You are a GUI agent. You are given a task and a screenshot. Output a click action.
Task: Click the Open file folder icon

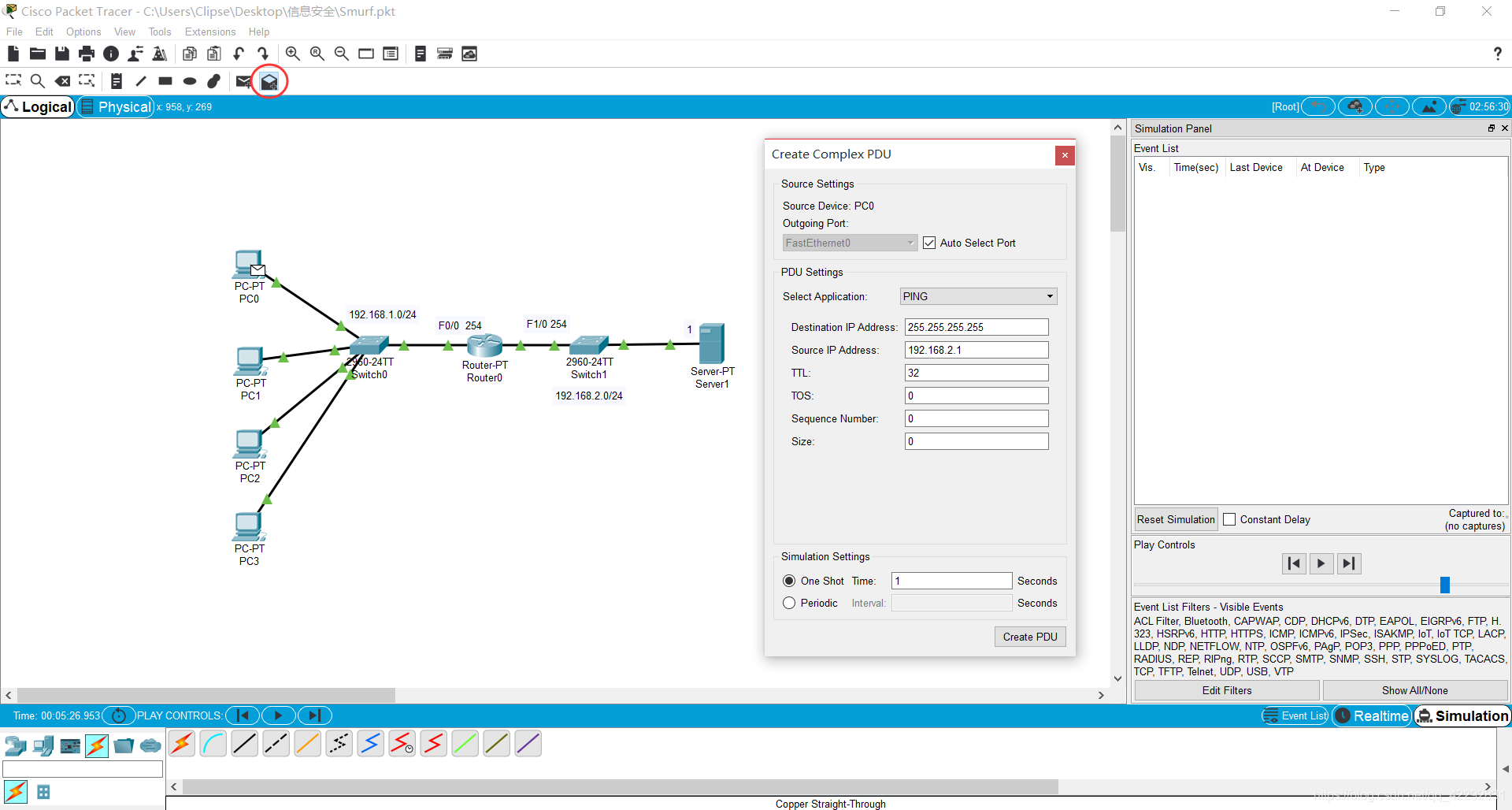tap(37, 54)
